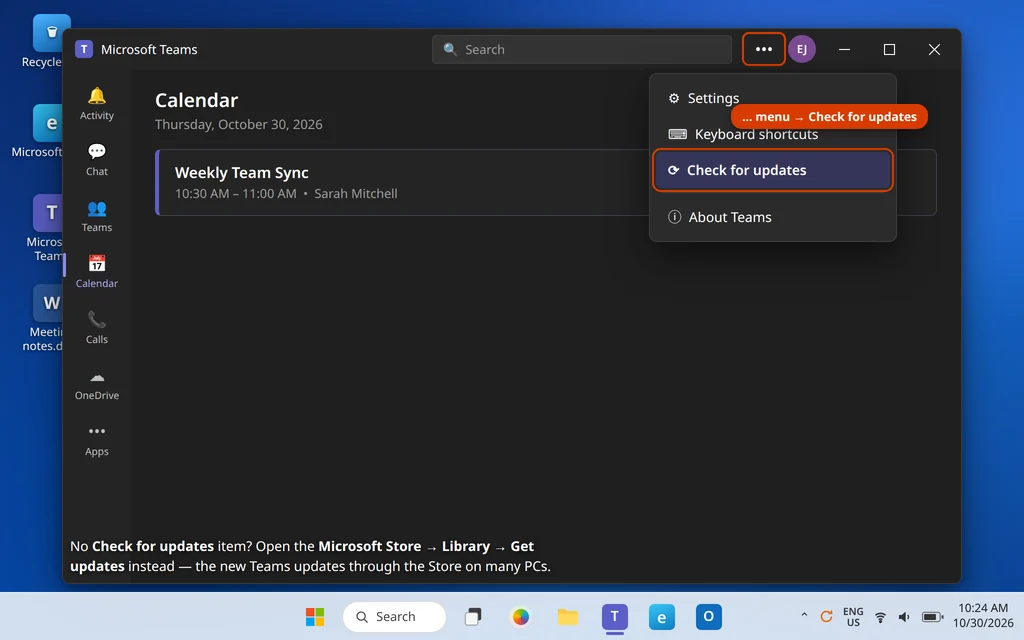Open Keyboard shortcuts menu item
The height and width of the screenshot is (640, 1024).
[772, 134]
